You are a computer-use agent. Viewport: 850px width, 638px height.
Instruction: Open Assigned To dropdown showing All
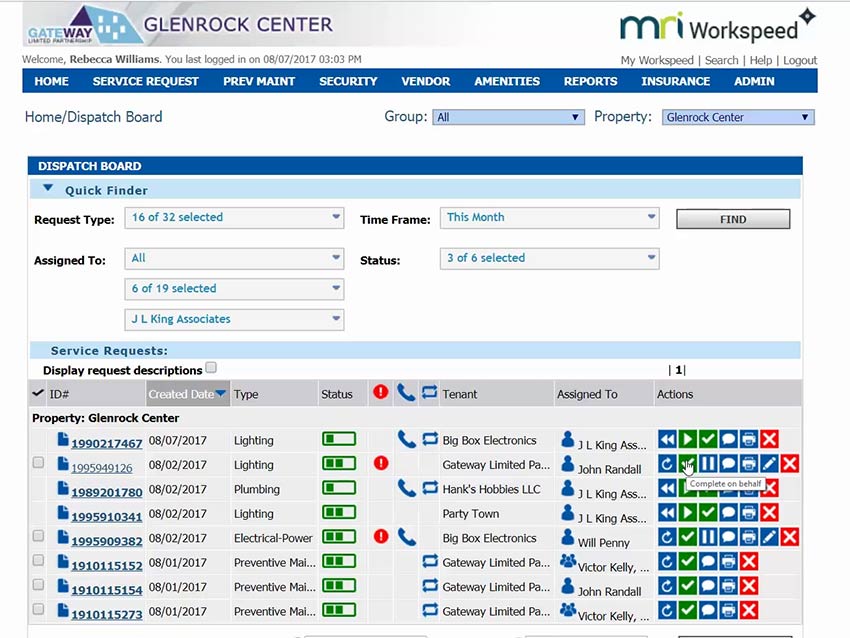(x=234, y=259)
